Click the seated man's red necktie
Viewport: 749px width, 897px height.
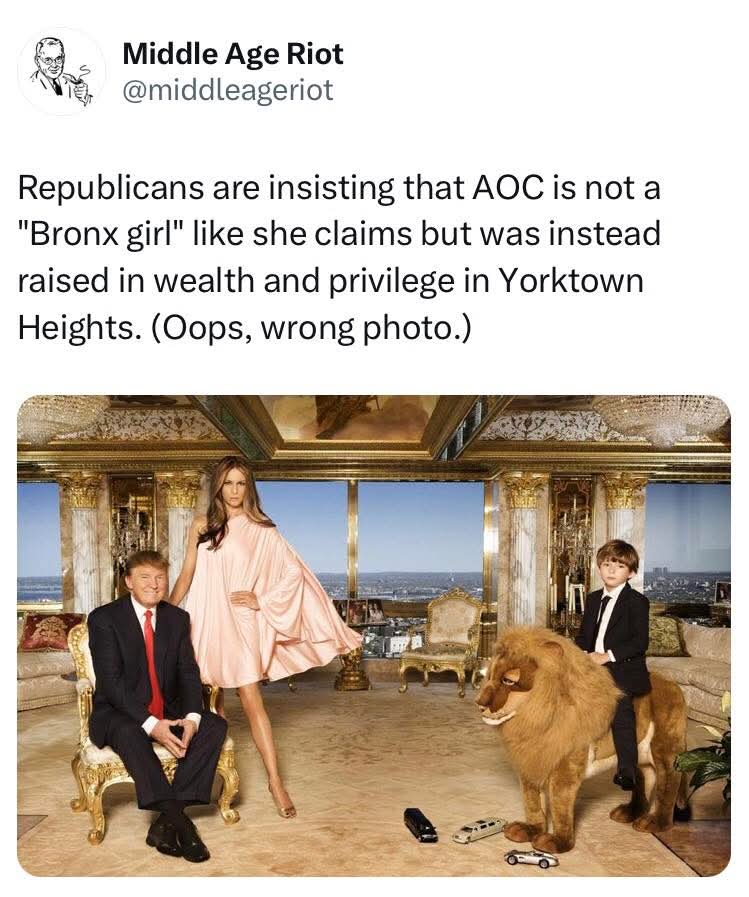coord(153,662)
